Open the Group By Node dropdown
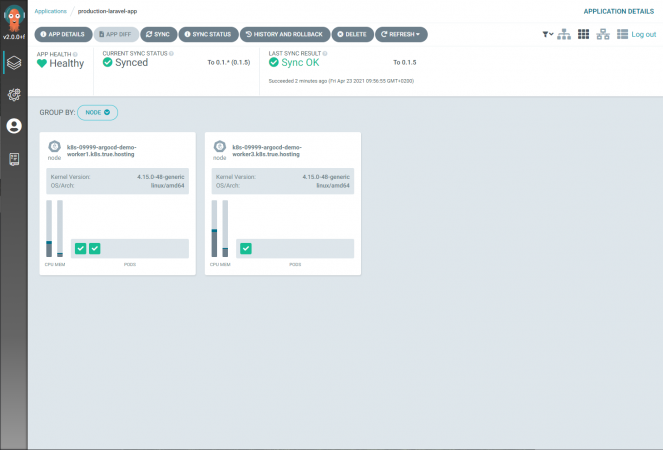 (98, 112)
